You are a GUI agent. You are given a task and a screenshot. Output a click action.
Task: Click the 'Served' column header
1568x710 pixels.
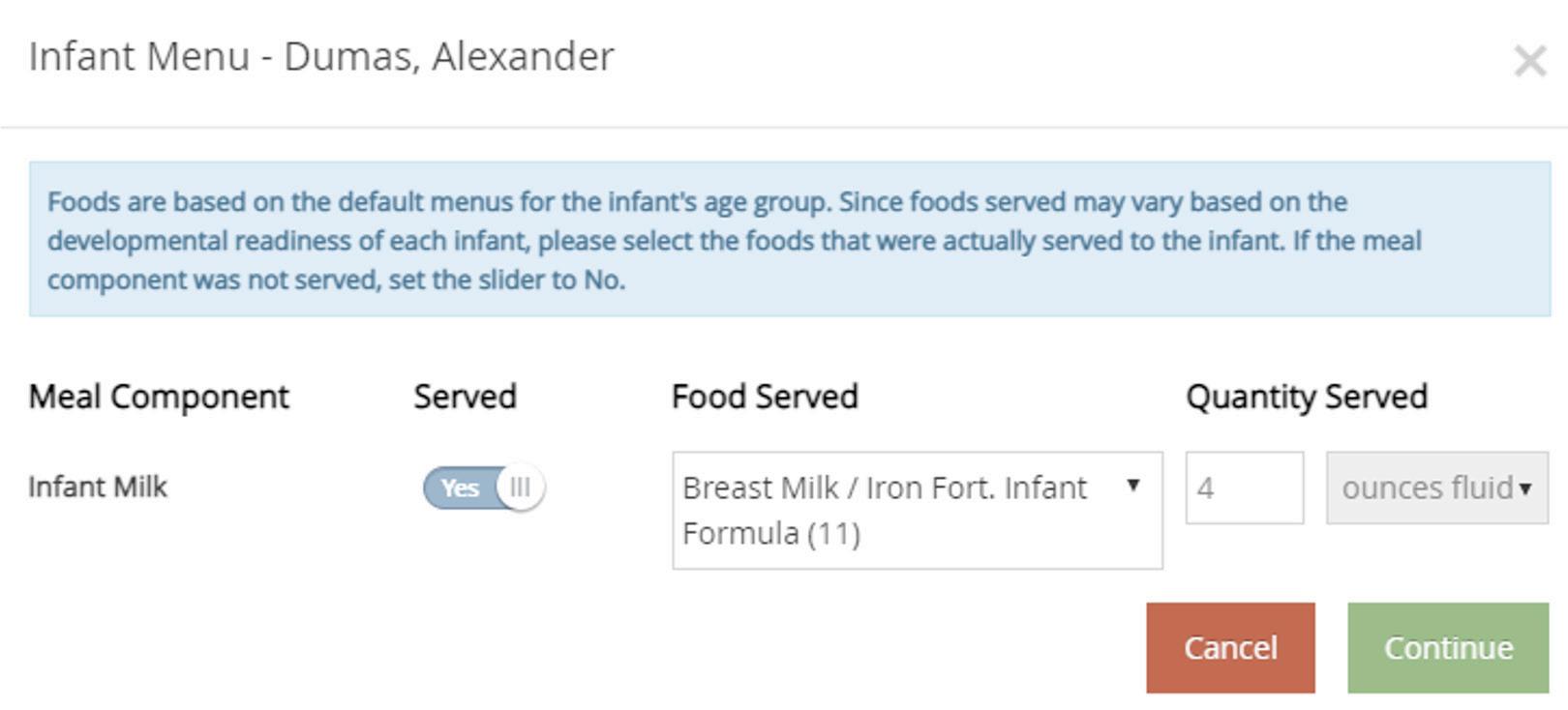pyautogui.click(x=465, y=397)
